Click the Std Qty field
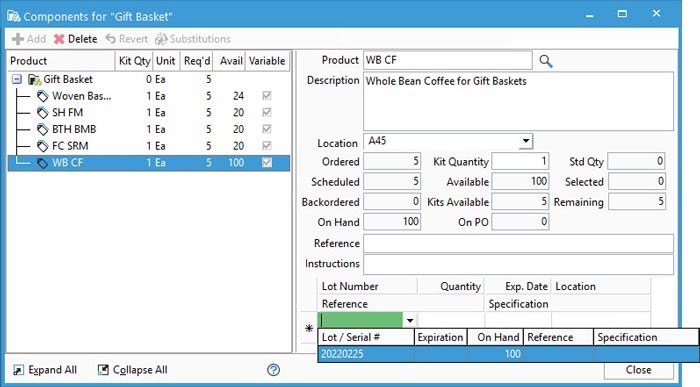Image resolution: width=700 pixels, height=387 pixels. click(x=637, y=161)
